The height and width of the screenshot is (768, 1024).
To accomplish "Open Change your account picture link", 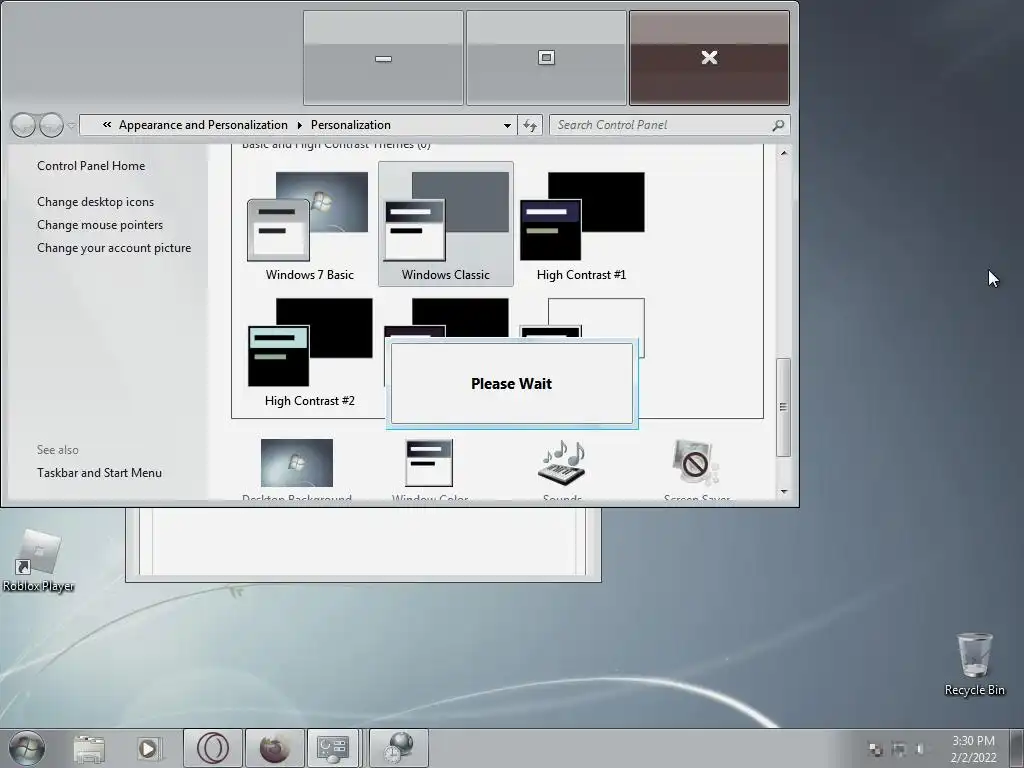I will (114, 248).
